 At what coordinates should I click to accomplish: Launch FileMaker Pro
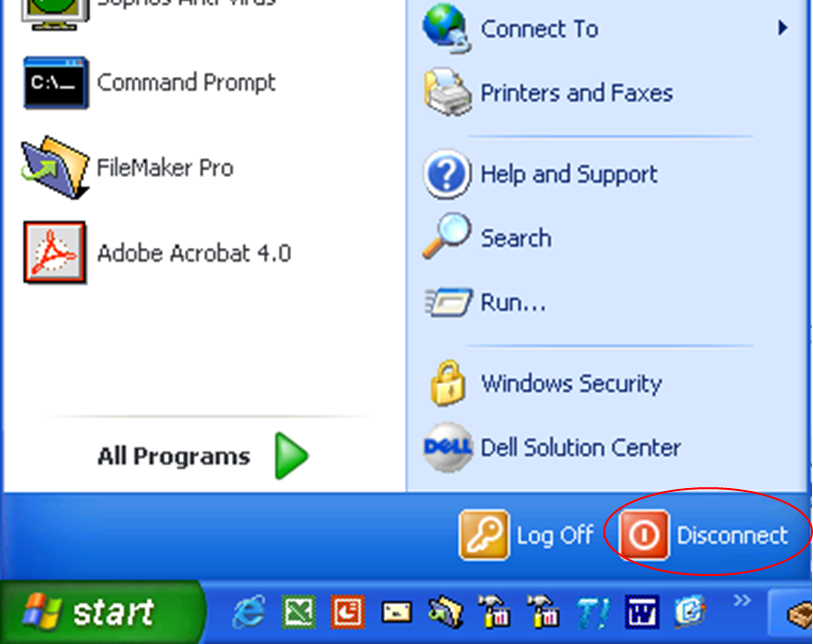pos(128,168)
